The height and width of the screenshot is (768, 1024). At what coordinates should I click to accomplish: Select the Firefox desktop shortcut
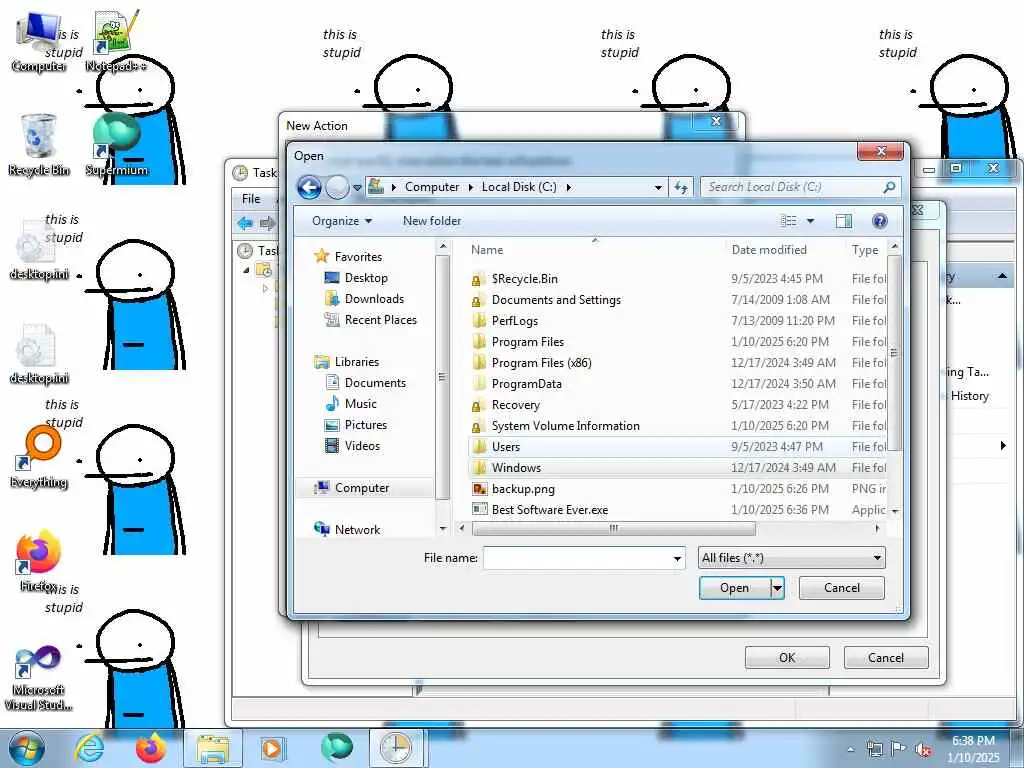[x=38, y=561]
